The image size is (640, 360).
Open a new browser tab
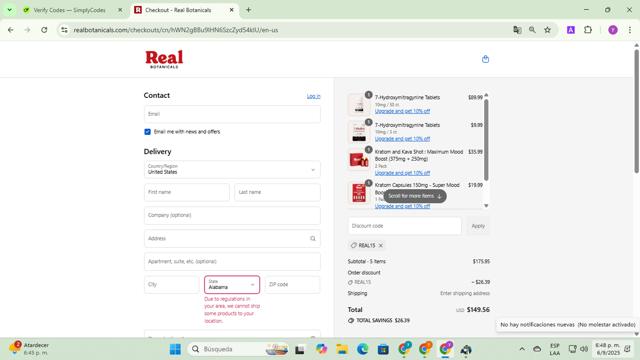[248, 10]
